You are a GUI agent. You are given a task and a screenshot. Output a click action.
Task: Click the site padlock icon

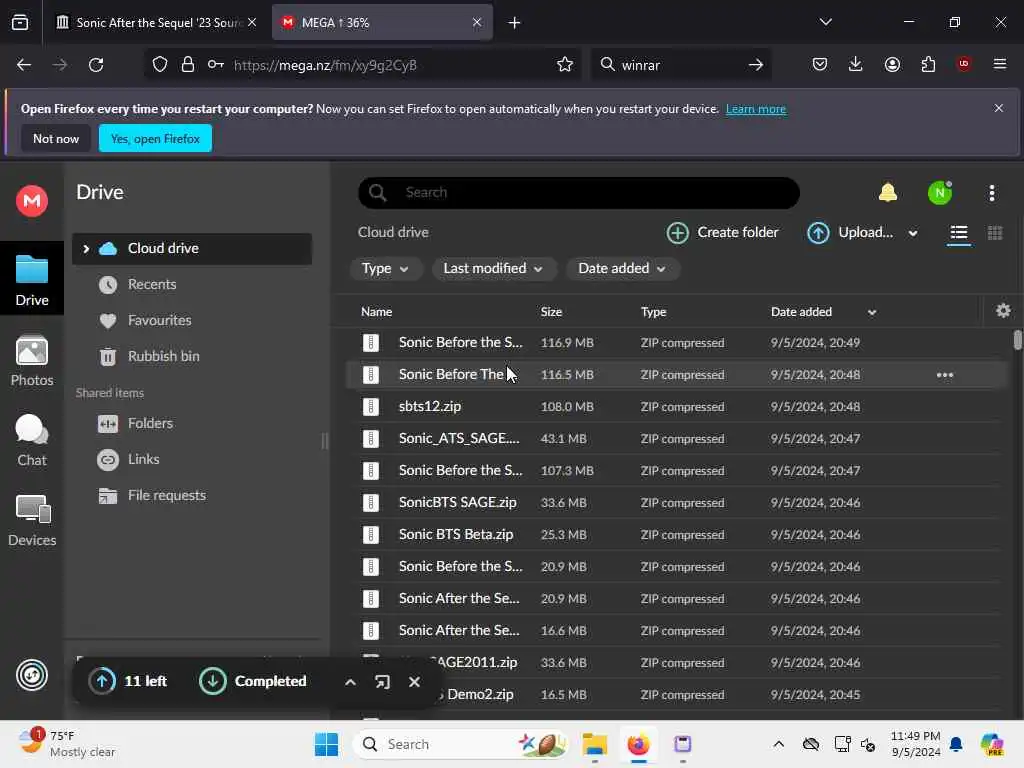(188, 65)
